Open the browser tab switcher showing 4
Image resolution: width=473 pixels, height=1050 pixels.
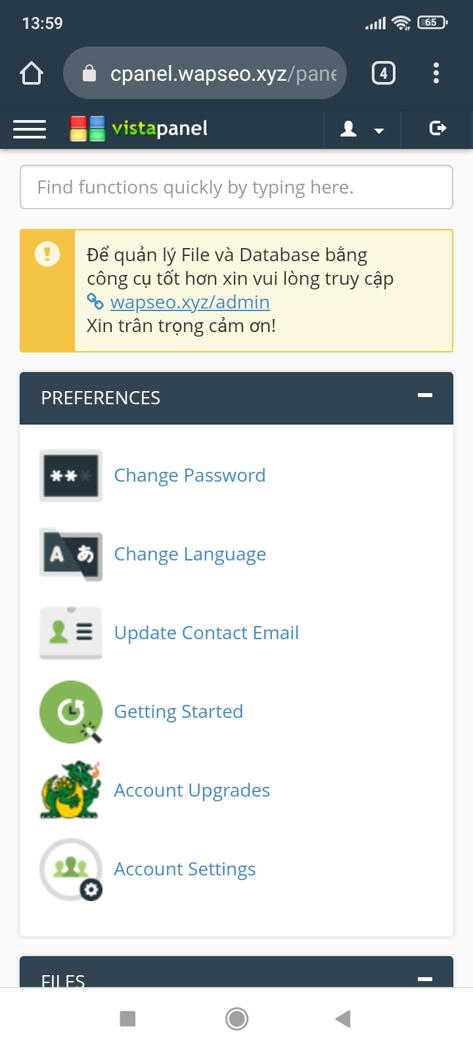click(383, 73)
